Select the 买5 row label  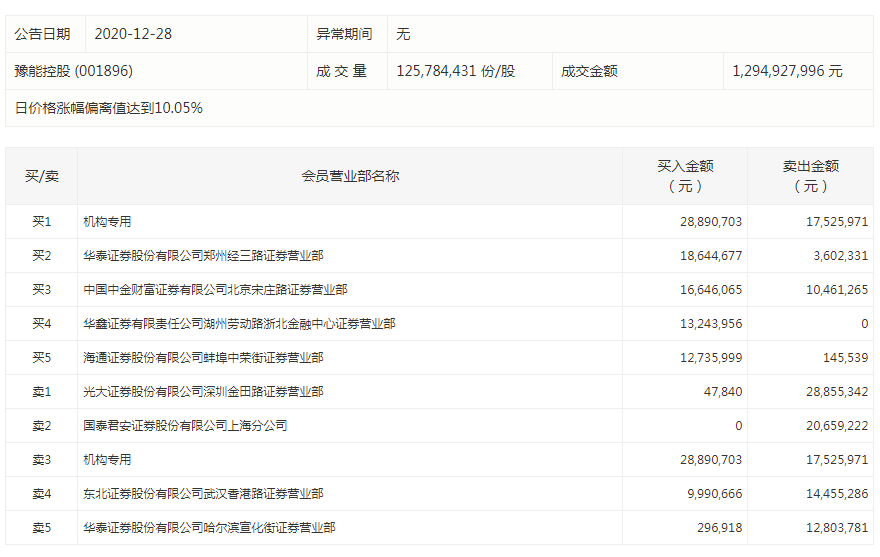point(42,358)
